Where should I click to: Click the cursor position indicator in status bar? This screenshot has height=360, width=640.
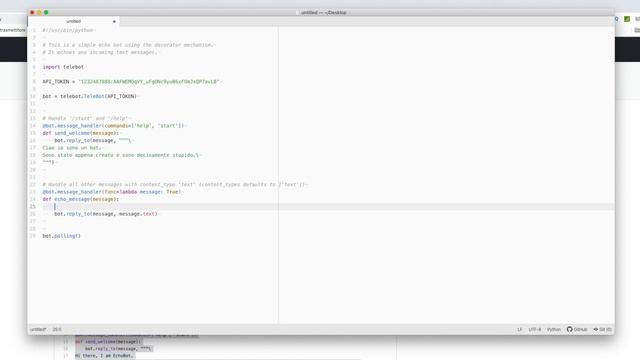(x=57, y=329)
